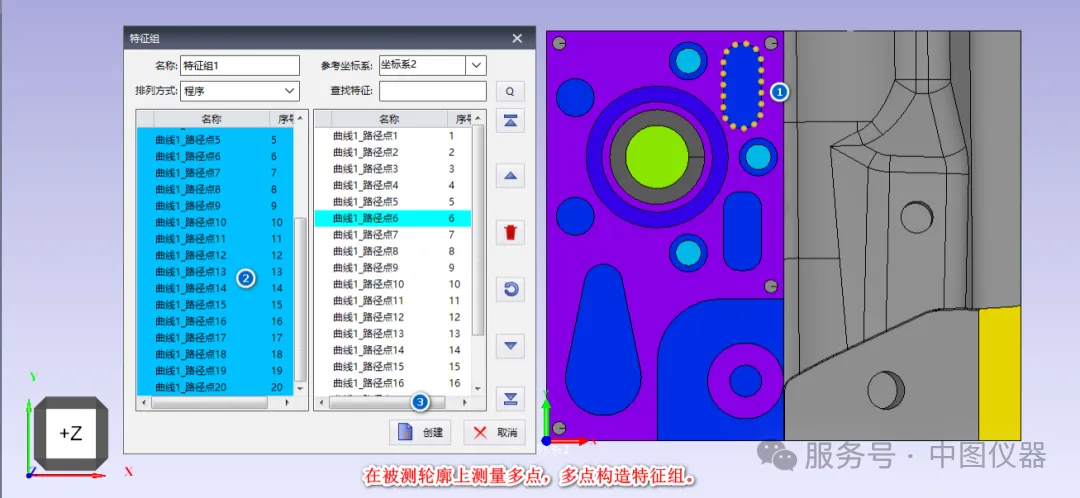Expand the 排列方式 dropdown

click(289, 91)
